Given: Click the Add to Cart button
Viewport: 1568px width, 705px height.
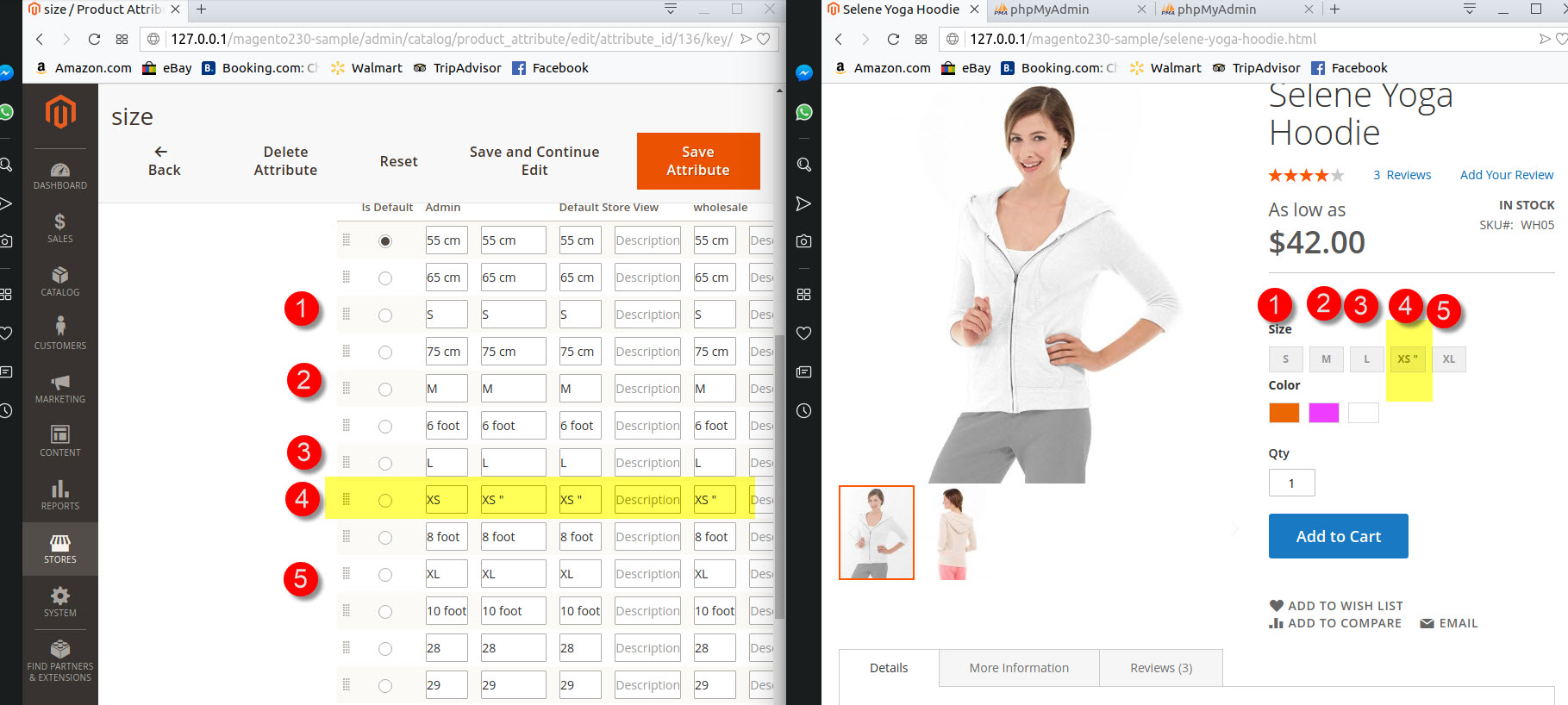Looking at the screenshot, I should [x=1338, y=536].
